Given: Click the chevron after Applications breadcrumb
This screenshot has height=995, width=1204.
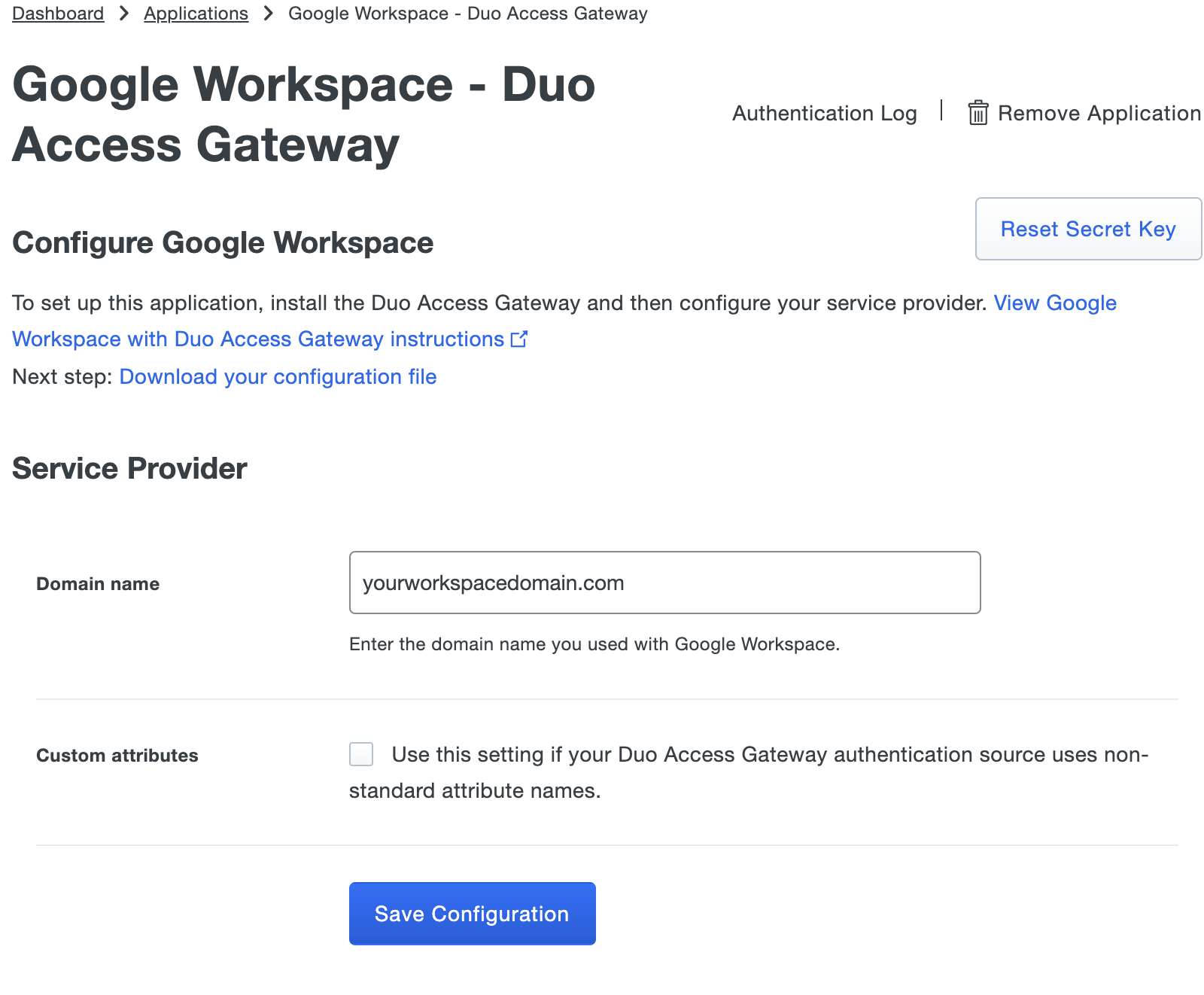Looking at the screenshot, I should 267,13.
